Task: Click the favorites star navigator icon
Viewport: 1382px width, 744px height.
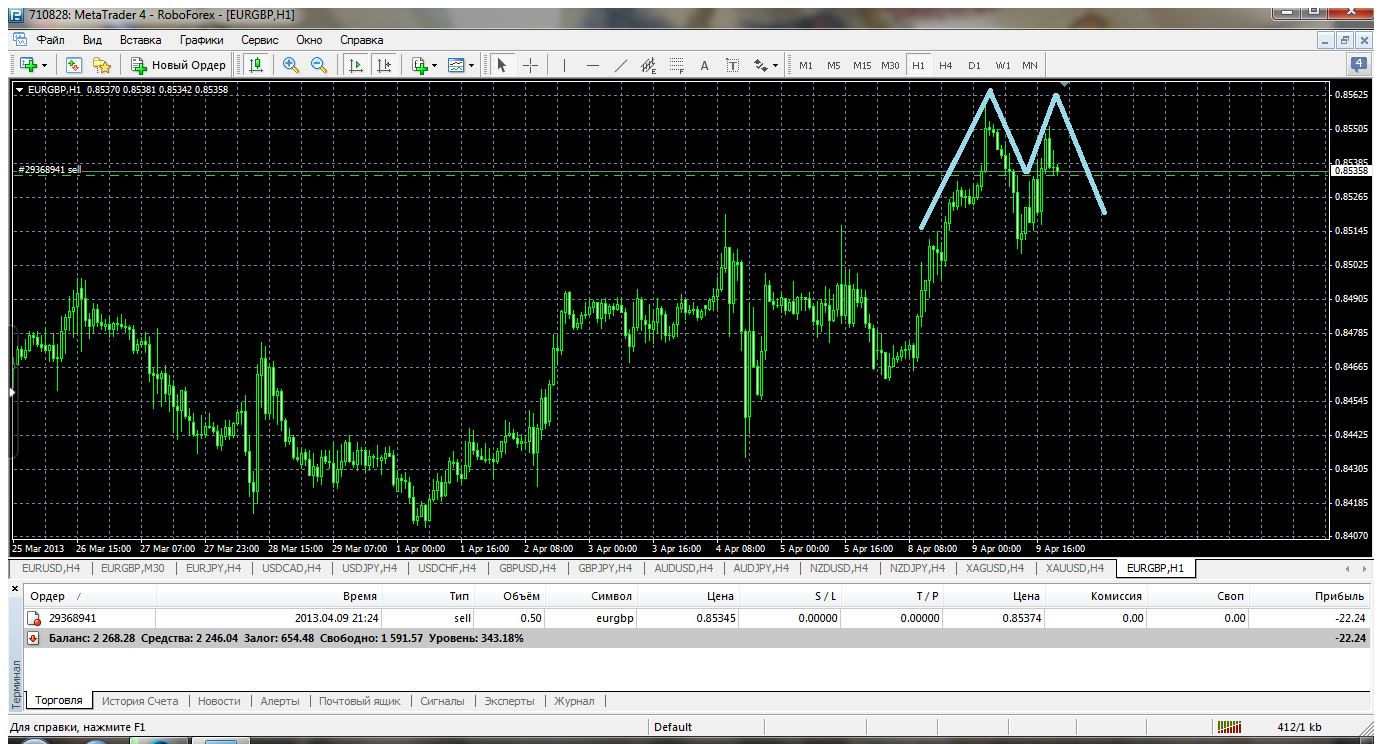Action: click(x=101, y=65)
